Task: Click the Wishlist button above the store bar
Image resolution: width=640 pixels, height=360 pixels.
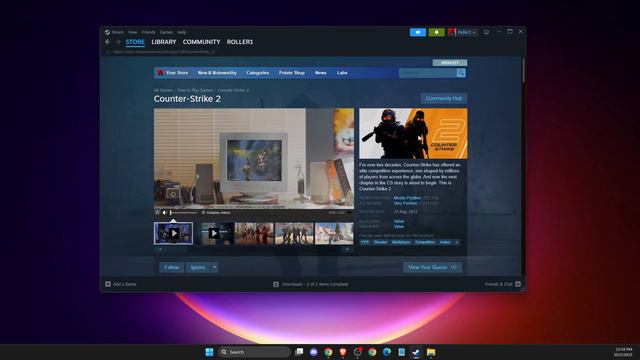Action: (x=450, y=62)
